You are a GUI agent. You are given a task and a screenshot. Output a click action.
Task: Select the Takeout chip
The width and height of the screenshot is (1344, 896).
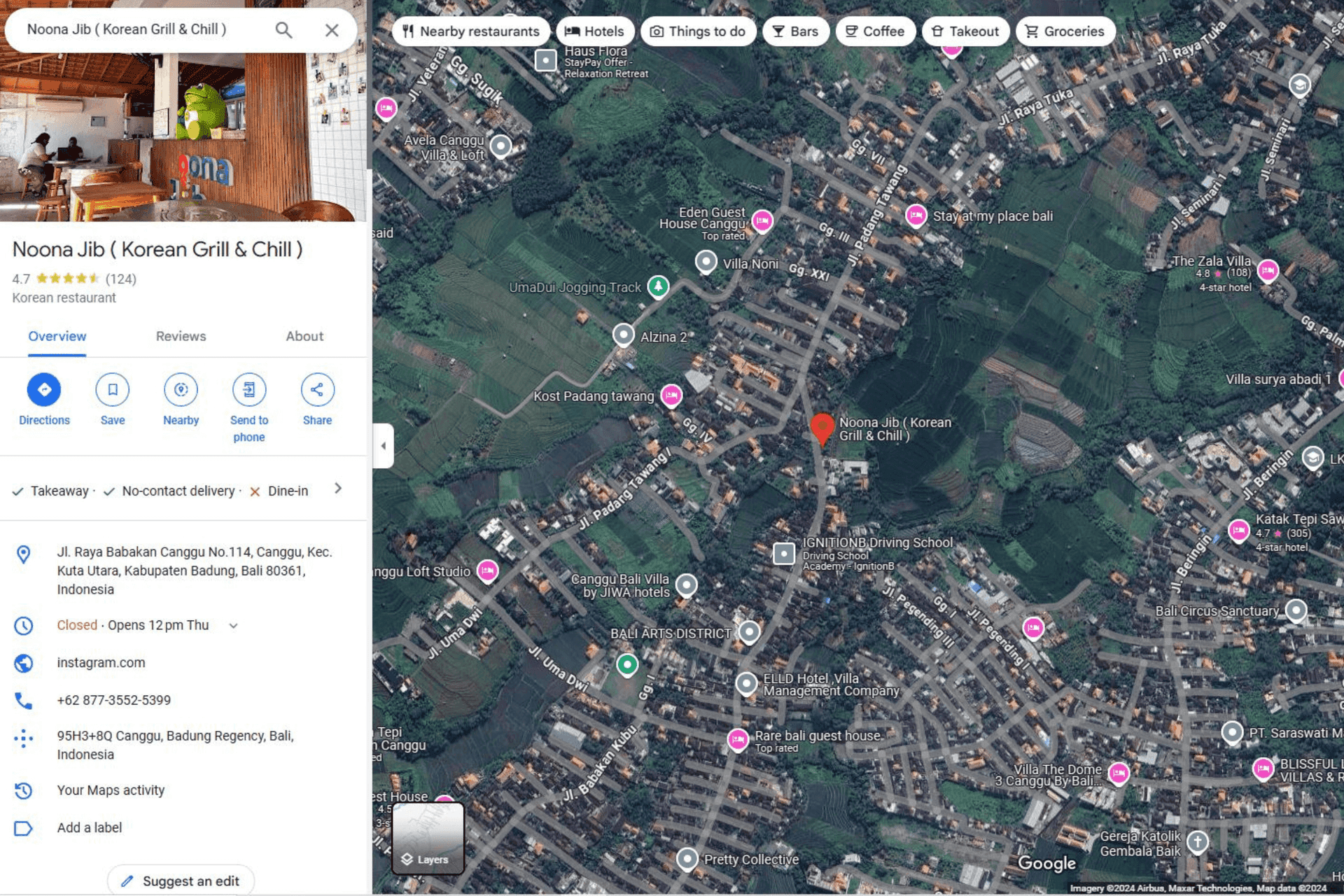(x=965, y=31)
